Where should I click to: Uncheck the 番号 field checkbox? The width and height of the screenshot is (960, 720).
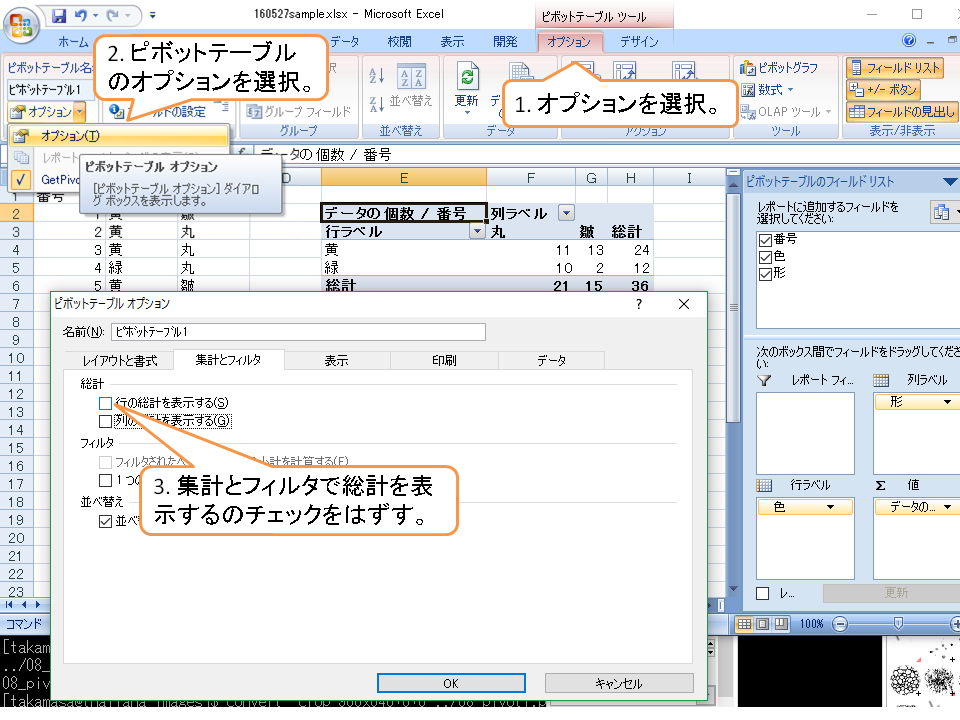[766, 239]
